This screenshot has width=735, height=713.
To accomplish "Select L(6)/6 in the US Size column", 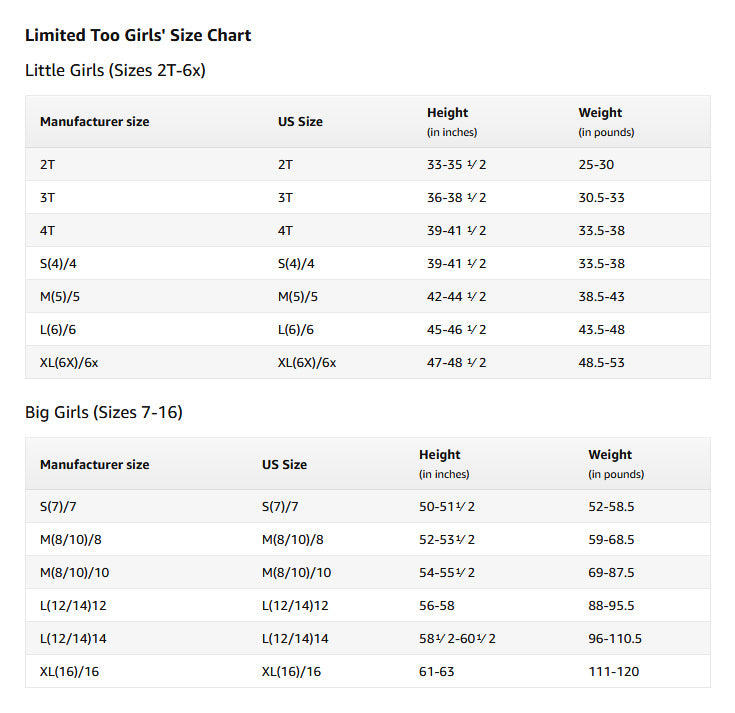I will [296, 330].
